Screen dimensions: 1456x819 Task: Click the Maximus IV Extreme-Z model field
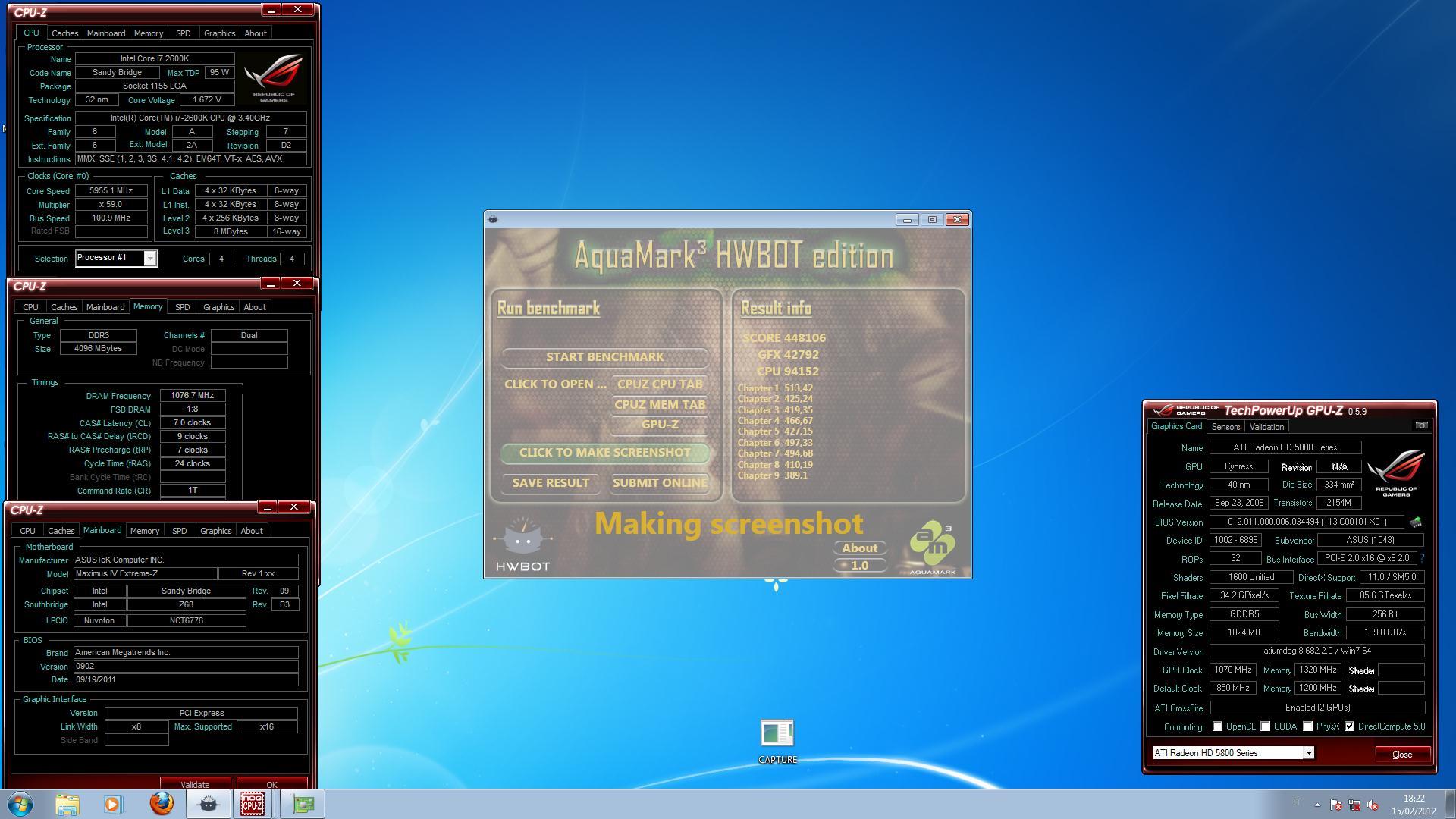pyautogui.click(x=145, y=574)
